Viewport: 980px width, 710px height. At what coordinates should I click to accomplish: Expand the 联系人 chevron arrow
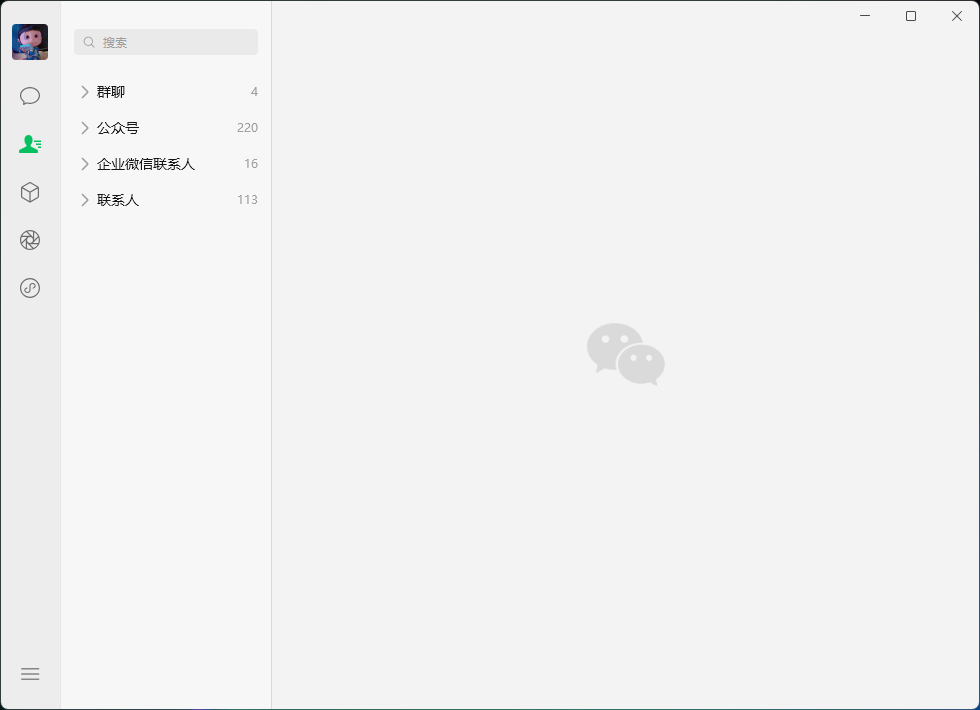[x=85, y=200]
